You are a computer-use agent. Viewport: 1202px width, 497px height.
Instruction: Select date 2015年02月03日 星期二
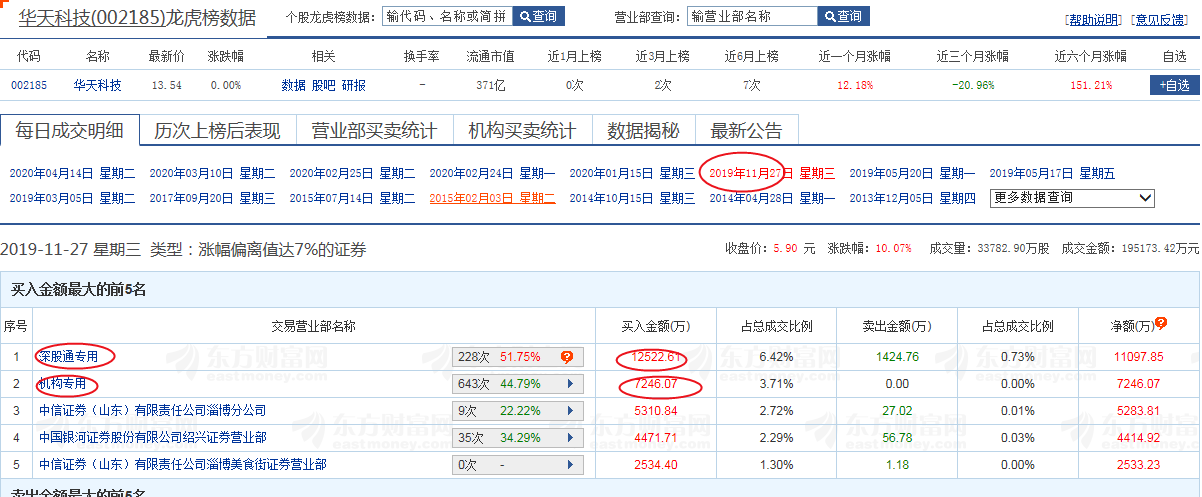(x=492, y=198)
